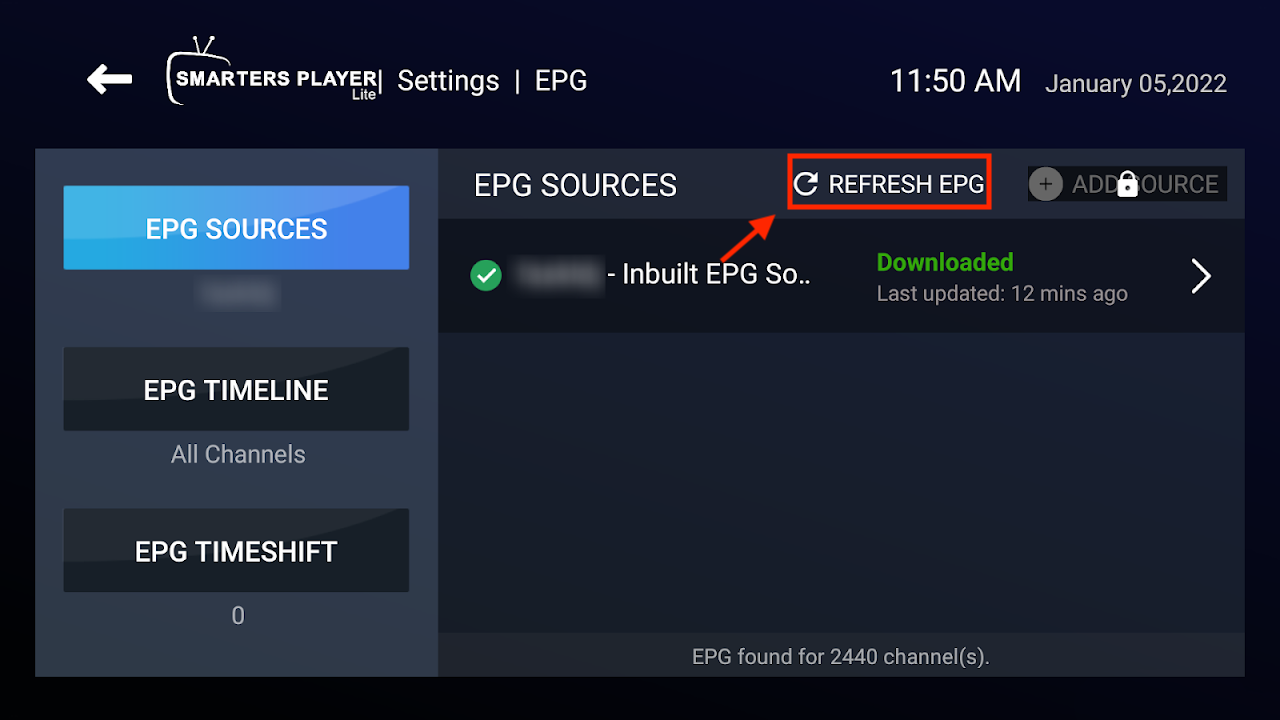Click the lock icon on Add Source
This screenshot has height=720, width=1280.
click(1127, 184)
